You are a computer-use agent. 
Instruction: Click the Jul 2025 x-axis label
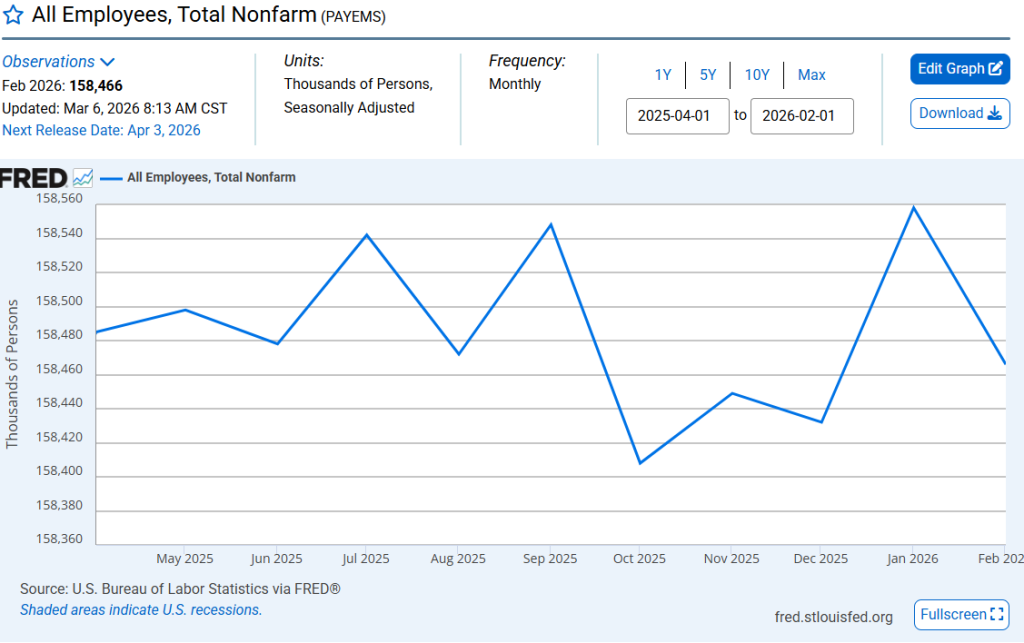click(366, 559)
